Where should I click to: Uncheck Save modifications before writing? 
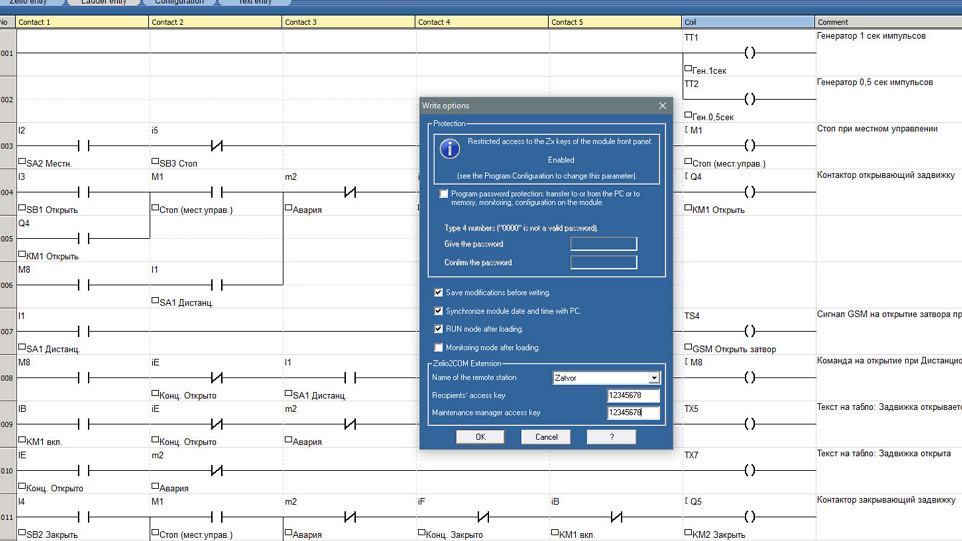(x=439, y=293)
